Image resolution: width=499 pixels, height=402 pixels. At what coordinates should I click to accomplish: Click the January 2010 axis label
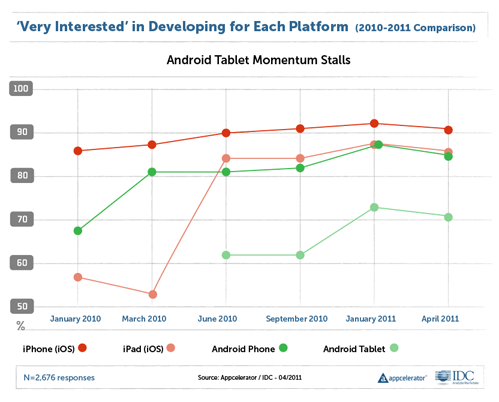coord(75,319)
